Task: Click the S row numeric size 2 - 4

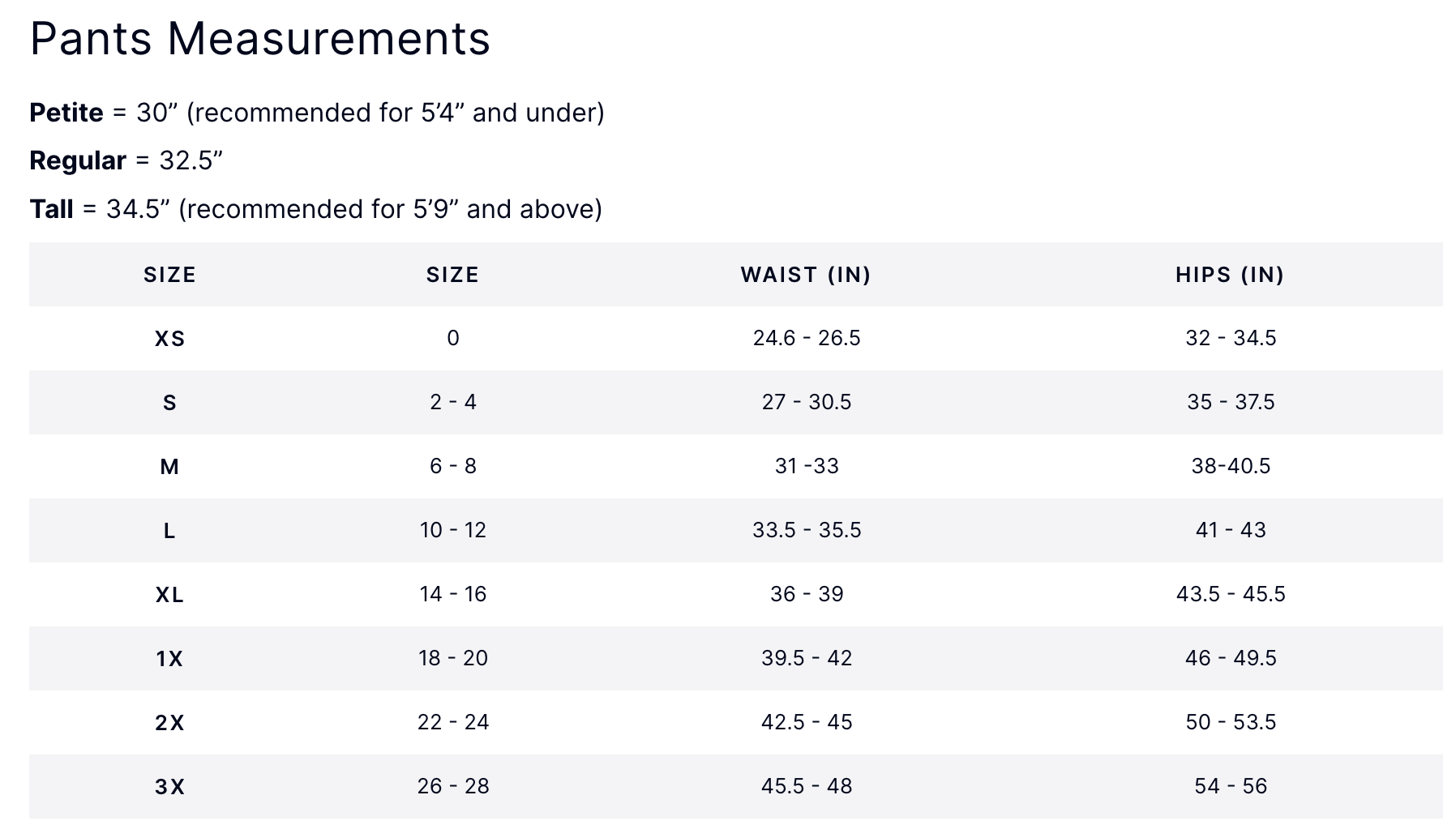Action: coord(453,402)
